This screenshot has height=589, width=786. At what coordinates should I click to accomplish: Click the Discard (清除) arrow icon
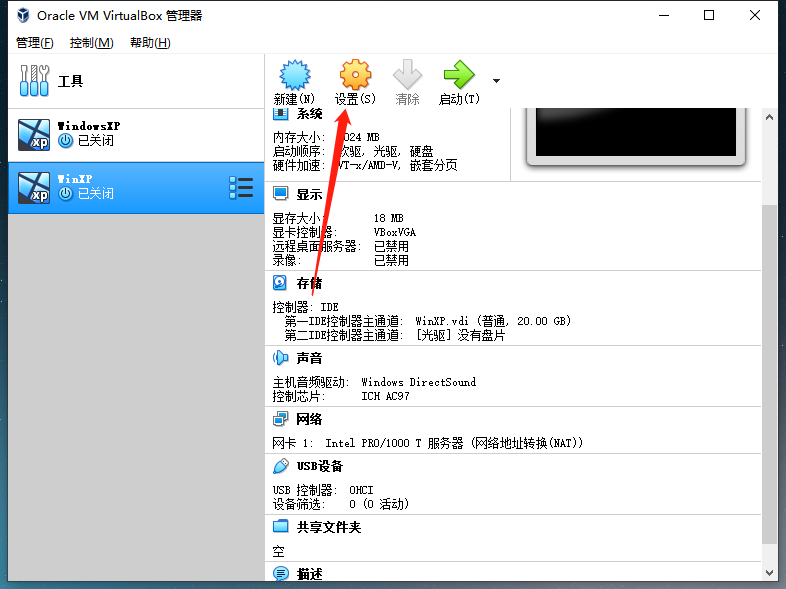(x=407, y=75)
